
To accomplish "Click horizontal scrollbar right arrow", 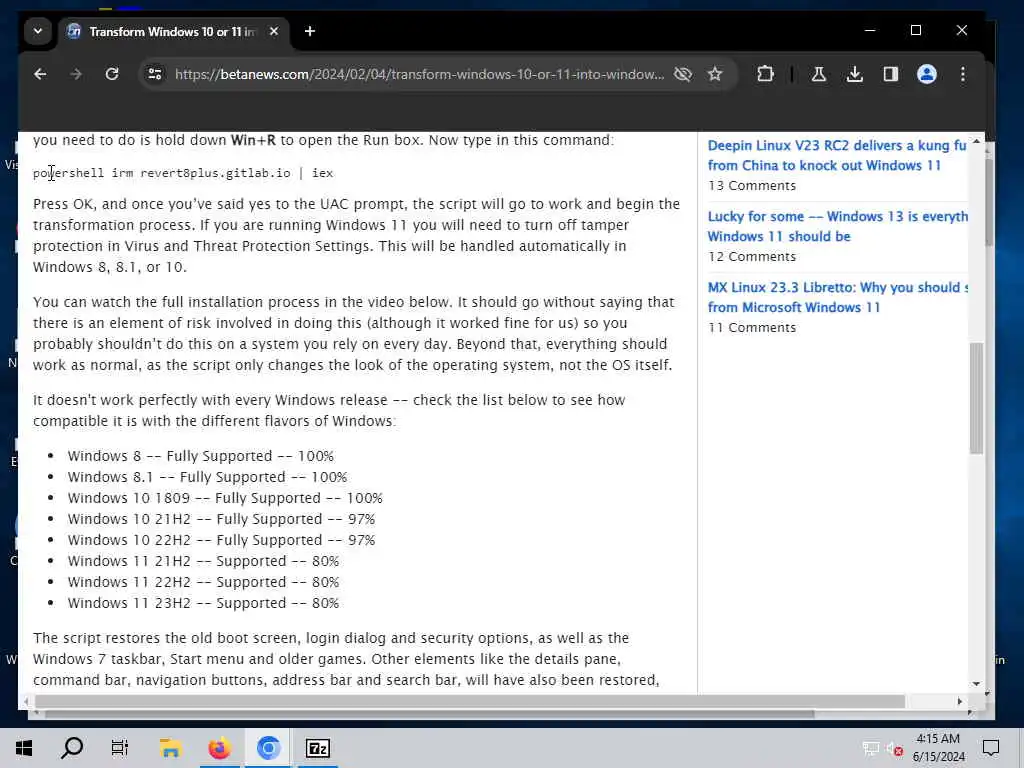I will (x=959, y=701).
